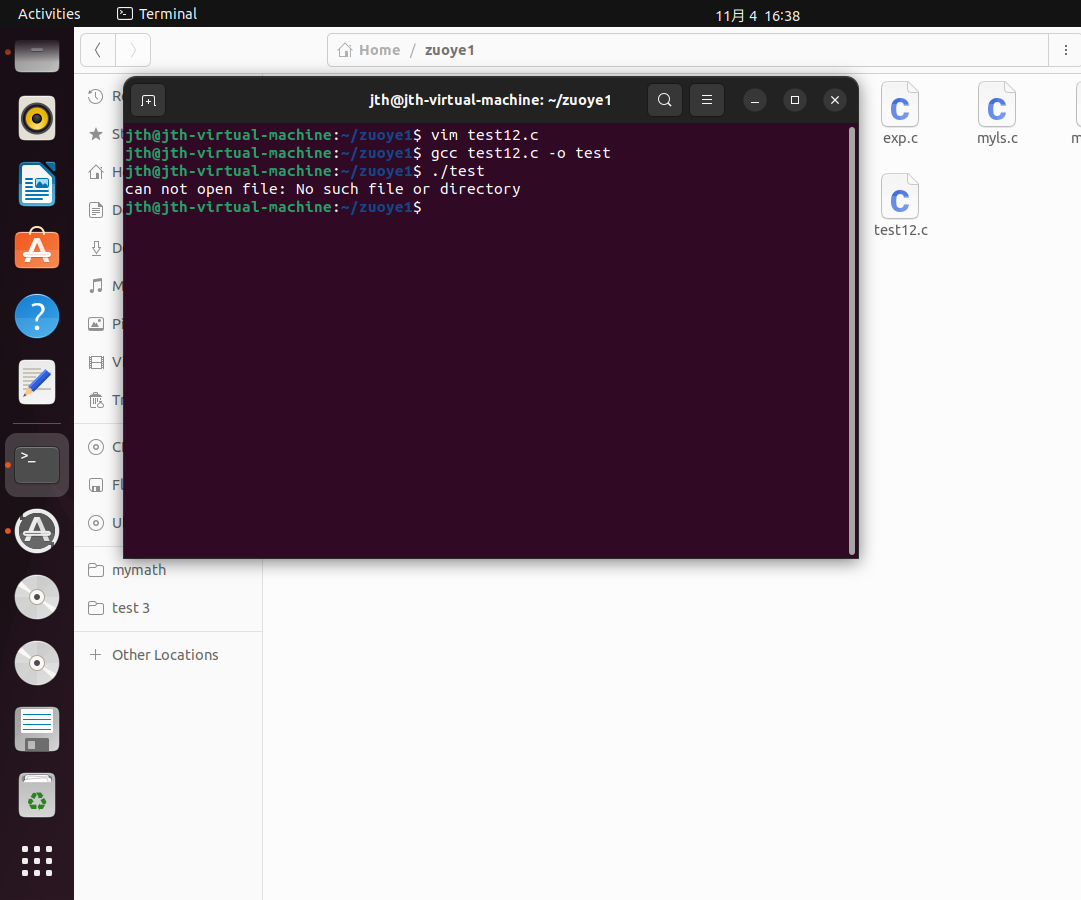Screen dimensions: 1081x900
Task: Click Home in Files path bar
Action: pos(370,50)
